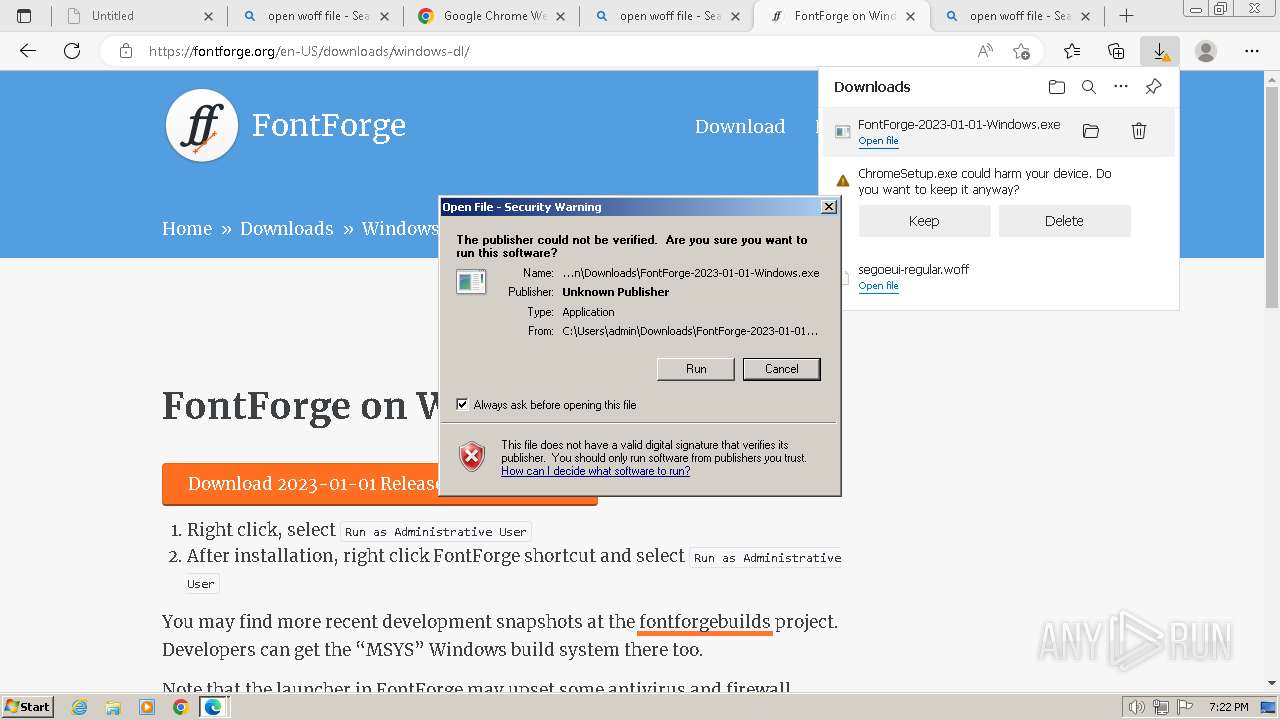Screen dimensions: 1280x720
Task: Close the FontForge on Windows tab
Action: pos(911,16)
